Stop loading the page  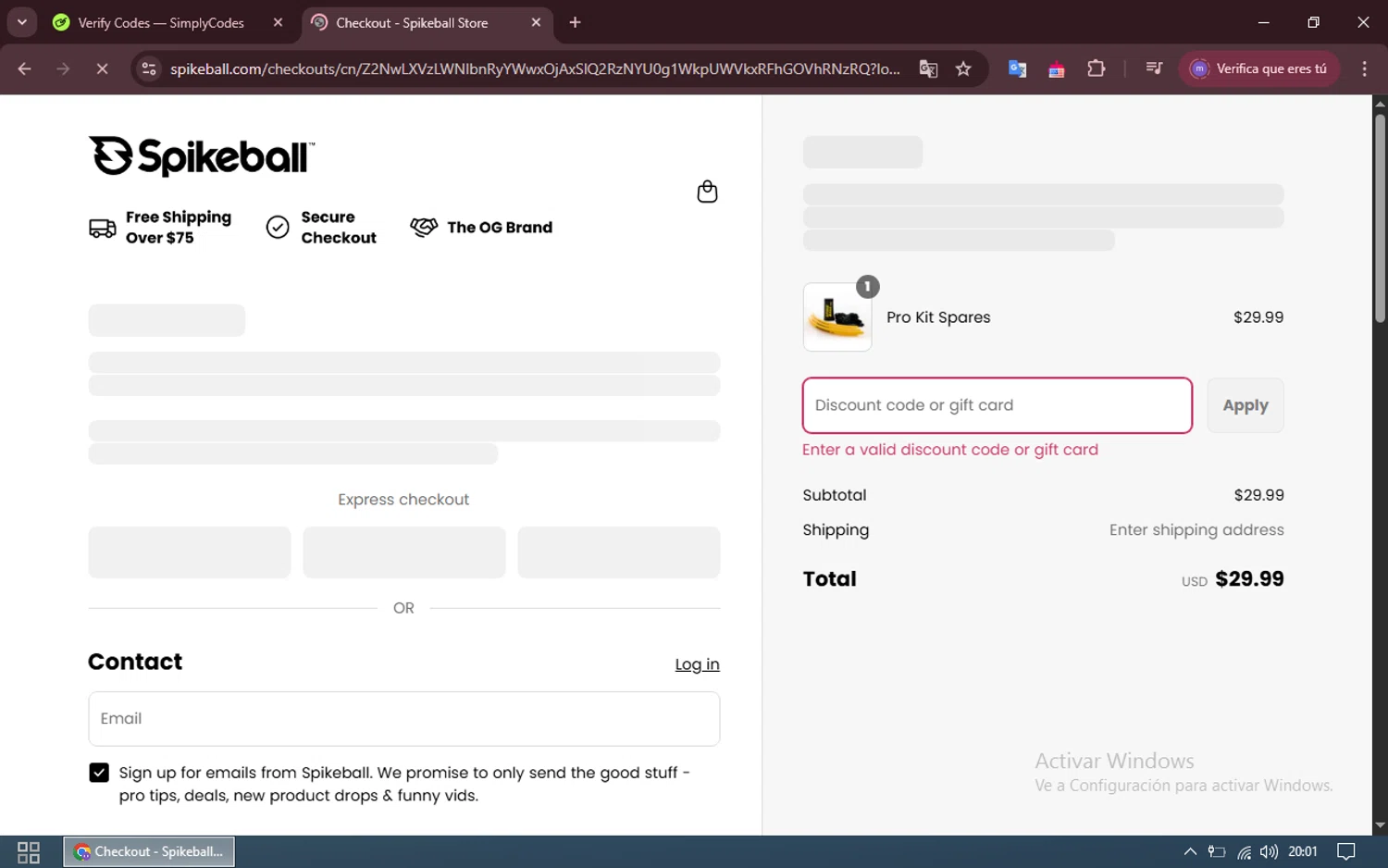tap(102, 68)
